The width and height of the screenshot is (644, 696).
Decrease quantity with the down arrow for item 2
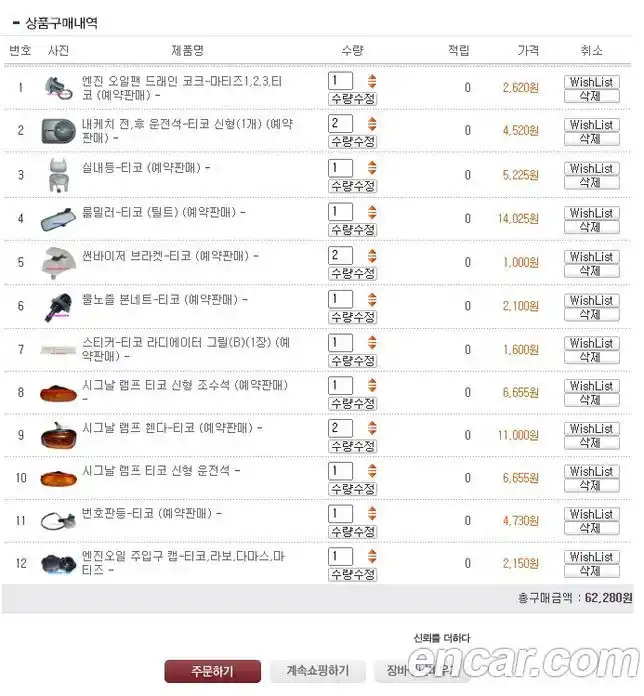[372, 128]
